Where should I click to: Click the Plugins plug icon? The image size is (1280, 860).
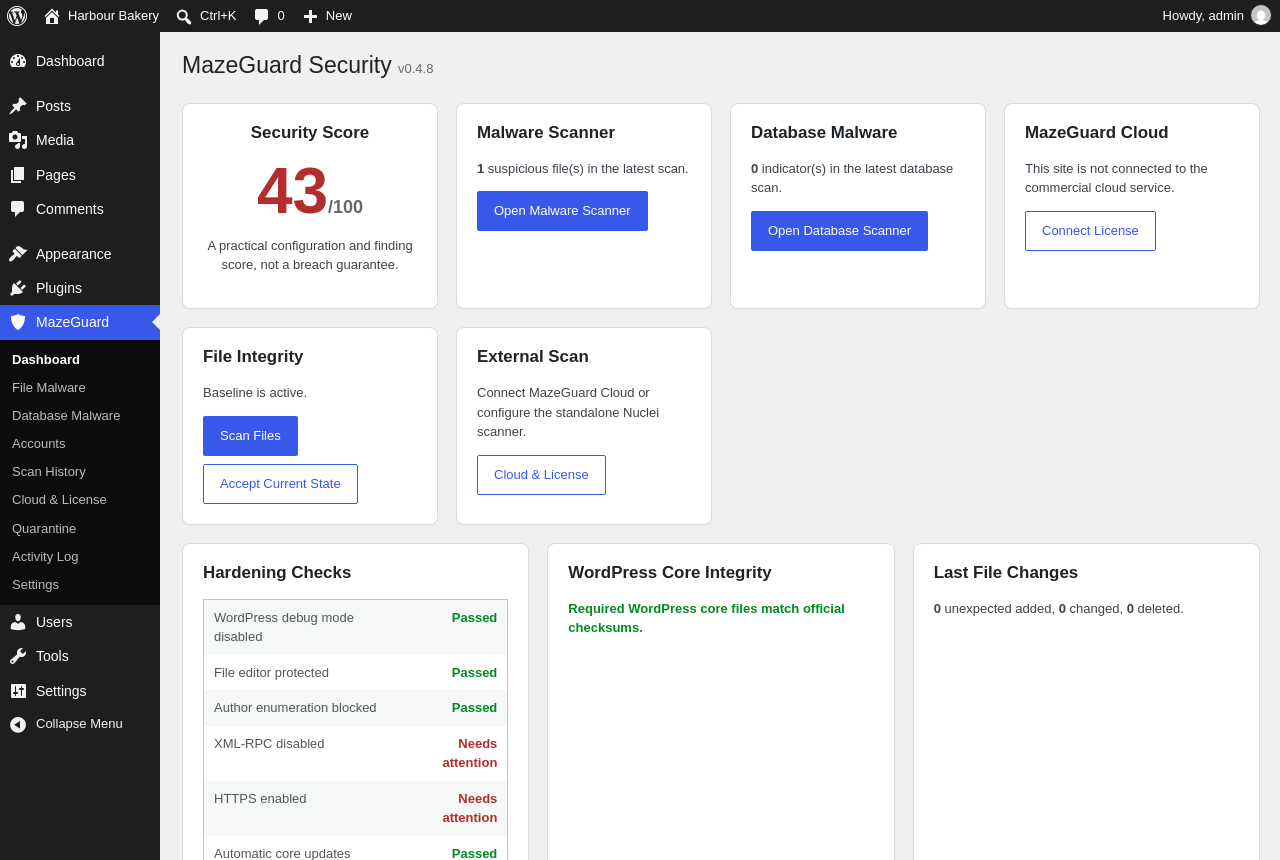pos(18,288)
